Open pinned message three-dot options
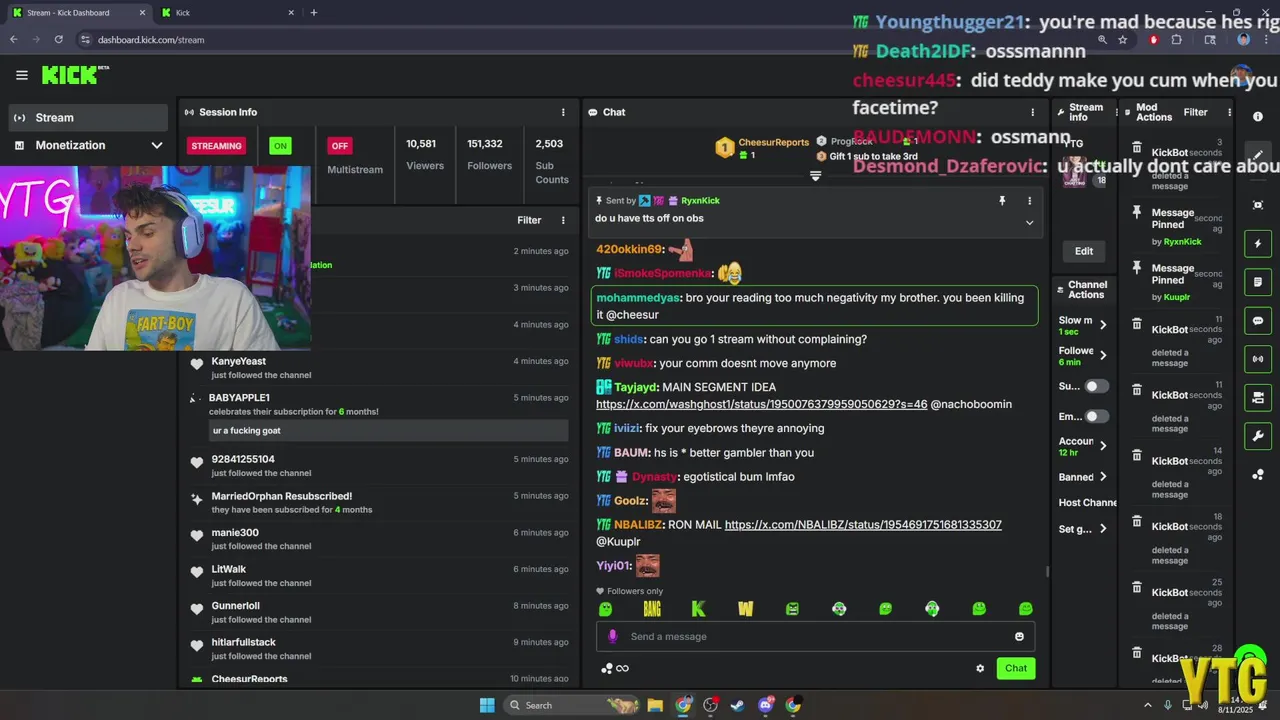Image resolution: width=1280 pixels, height=720 pixels. coord(1029,200)
